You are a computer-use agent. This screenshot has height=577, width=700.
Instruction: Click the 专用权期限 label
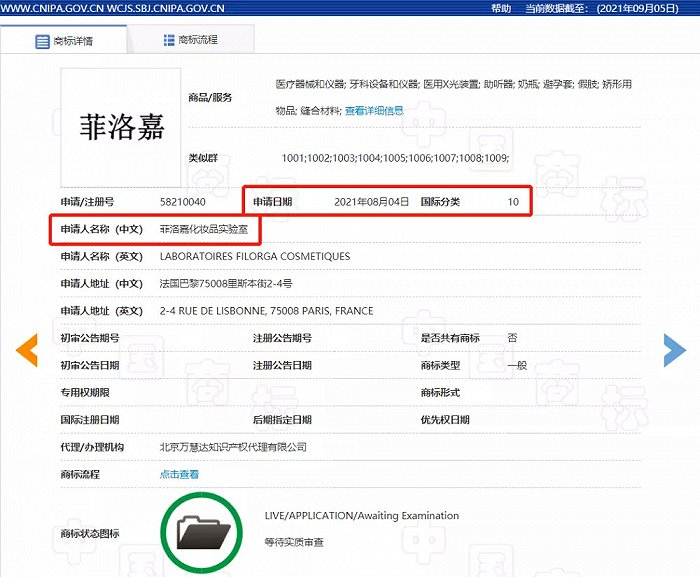click(85, 393)
